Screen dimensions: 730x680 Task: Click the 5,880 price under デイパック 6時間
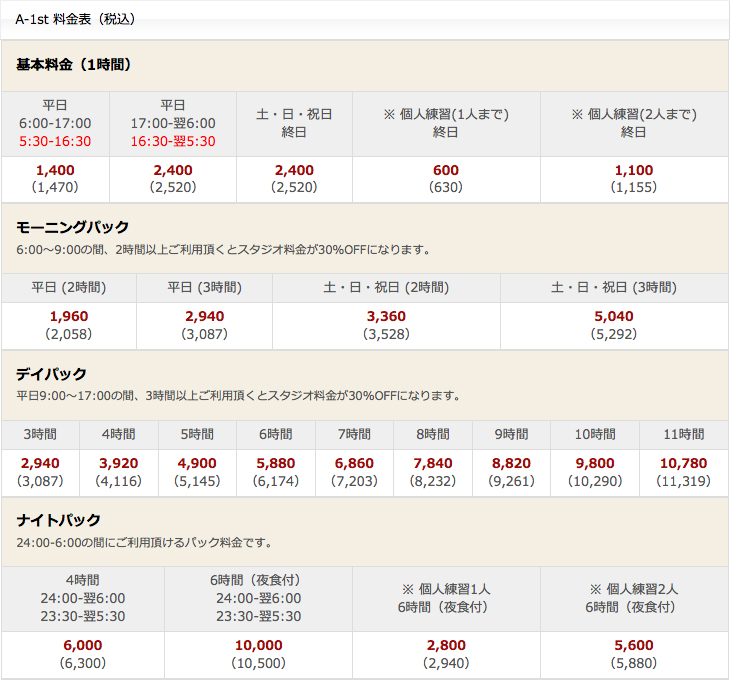click(x=276, y=464)
